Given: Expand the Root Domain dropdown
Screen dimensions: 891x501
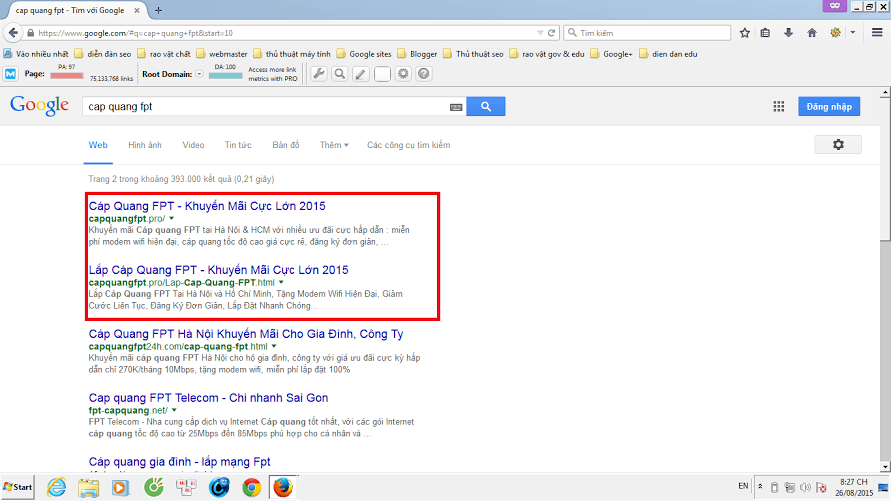Looking at the screenshot, I should click(199, 74).
